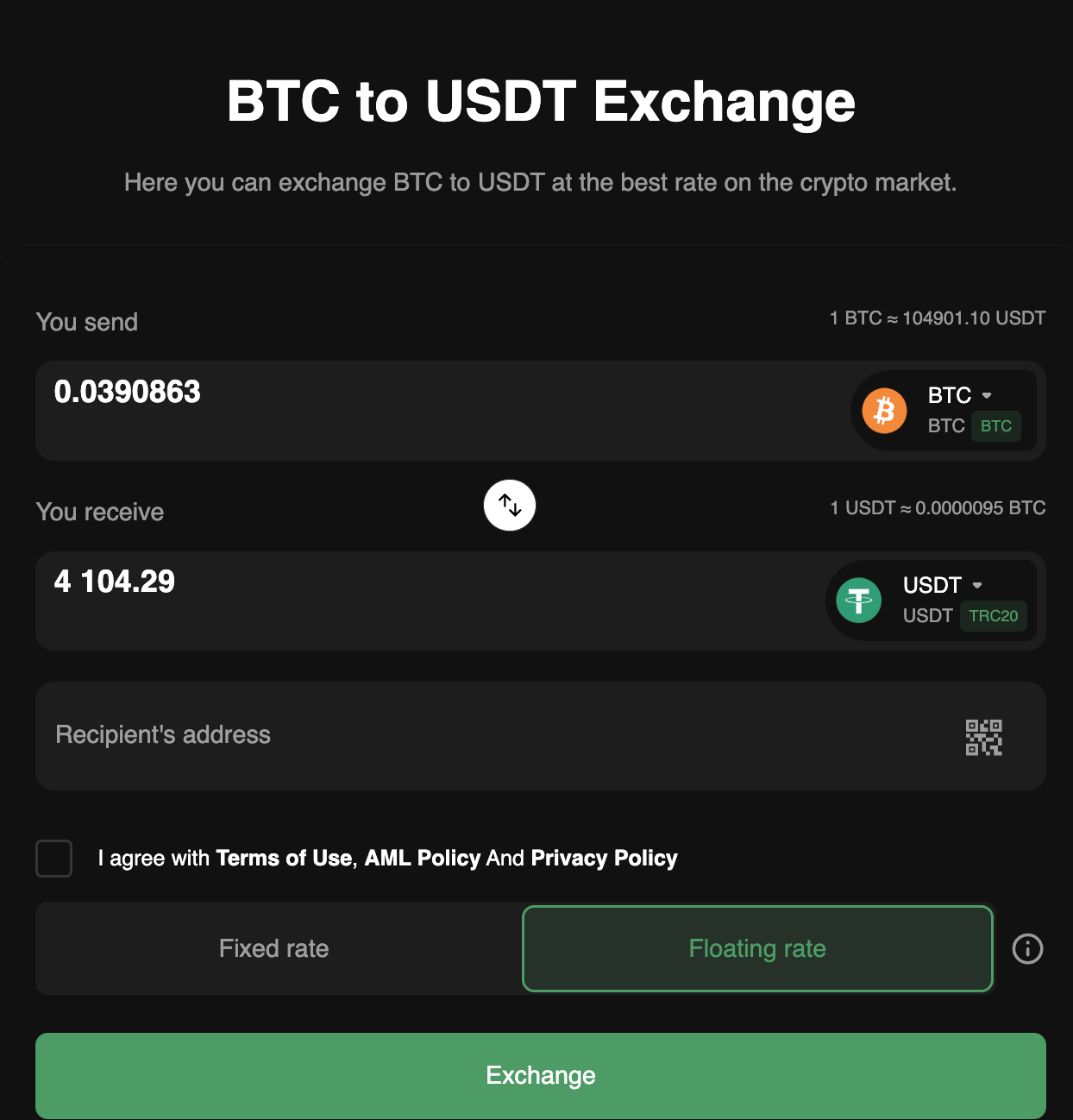Open the BTC send currency dropdown
Screen dimensions: 1073x1120
point(959,396)
